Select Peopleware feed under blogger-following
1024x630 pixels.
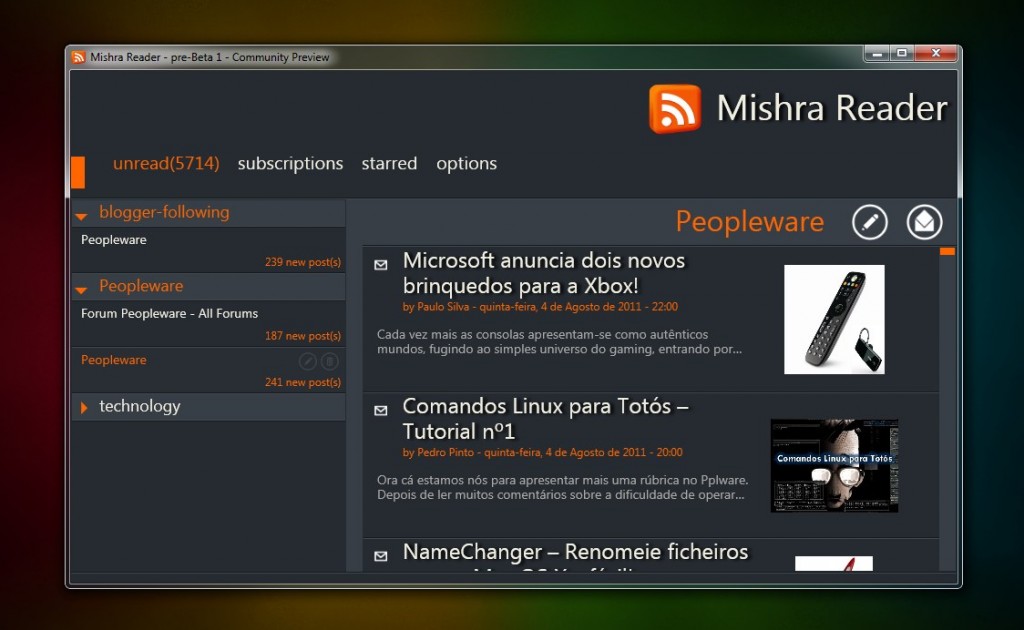coord(208,249)
